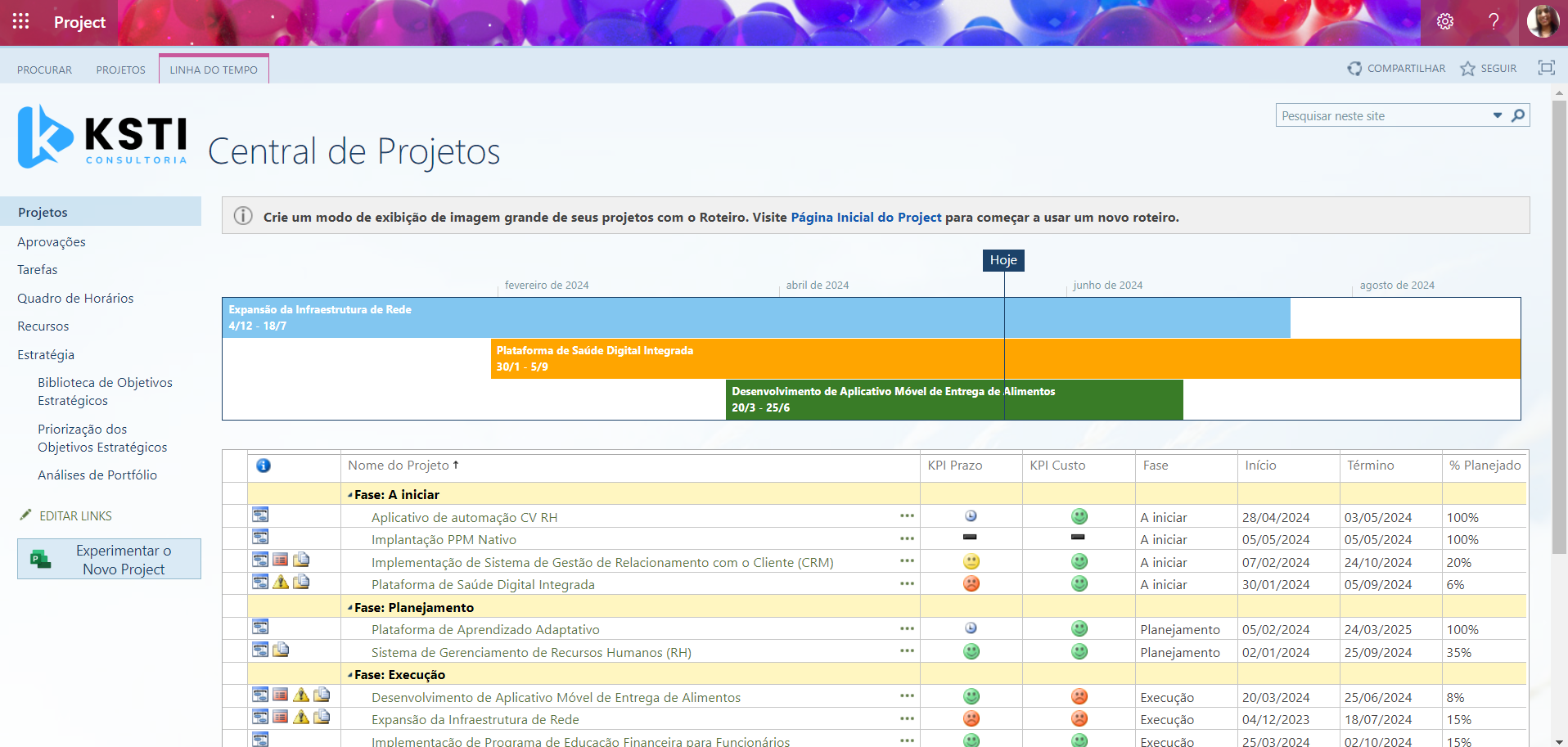Screen dimensions: 1568x747
Task: Click the Página Inicial do Project link
Action: [x=866, y=217]
